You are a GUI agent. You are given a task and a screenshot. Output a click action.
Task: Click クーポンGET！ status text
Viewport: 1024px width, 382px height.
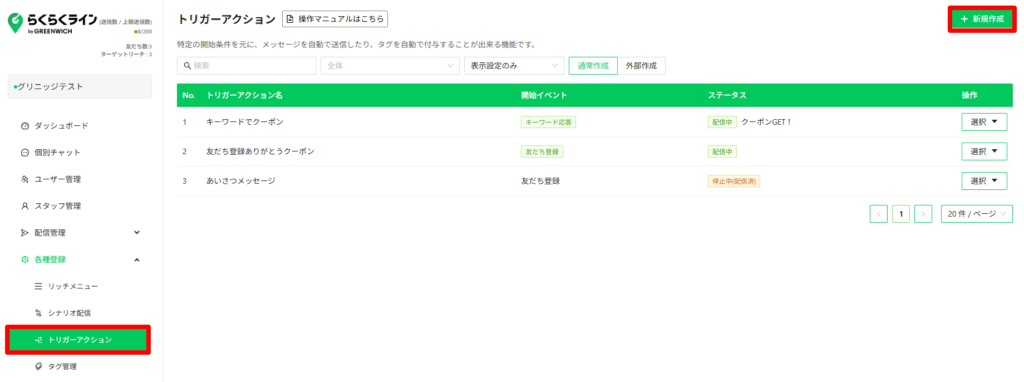pos(767,121)
